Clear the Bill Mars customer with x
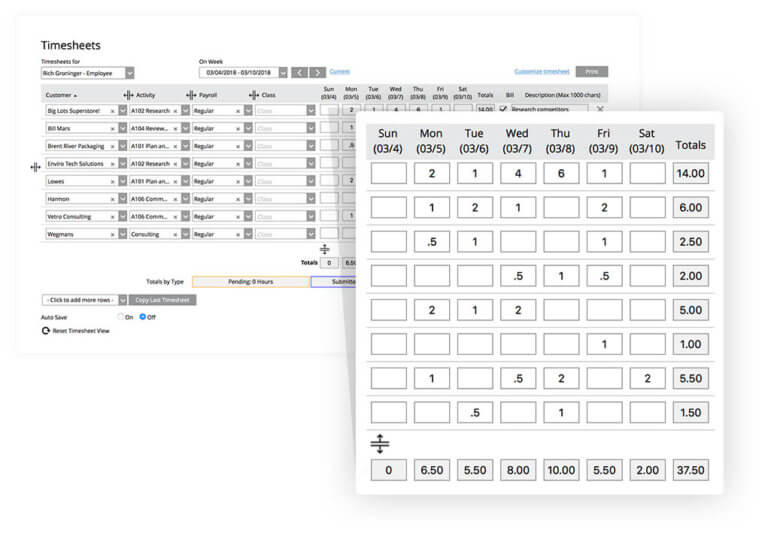 112,129
